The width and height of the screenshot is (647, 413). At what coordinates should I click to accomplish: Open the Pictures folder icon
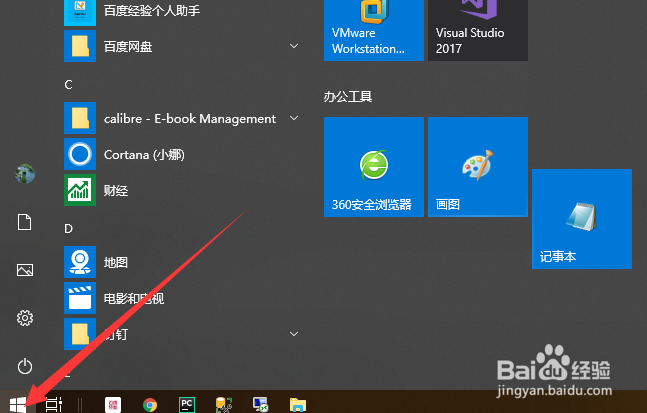pyautogui.click(x=25, y=270)
